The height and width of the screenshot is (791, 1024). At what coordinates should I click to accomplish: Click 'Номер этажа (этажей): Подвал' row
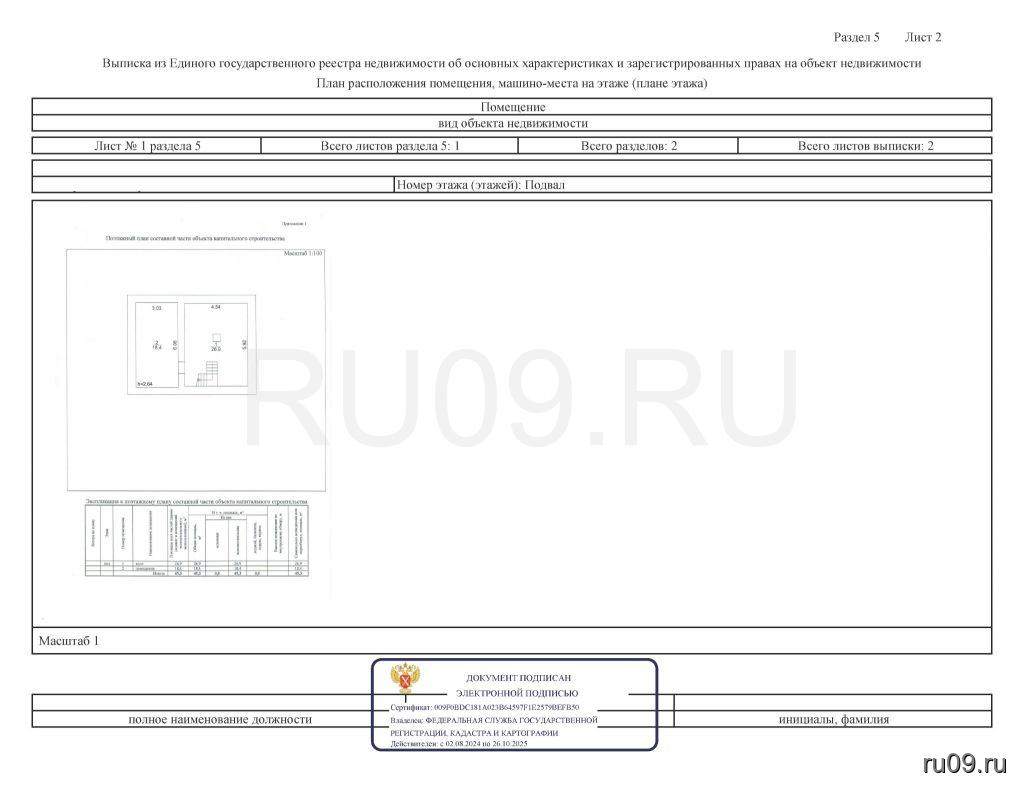[x=487, y=185]
